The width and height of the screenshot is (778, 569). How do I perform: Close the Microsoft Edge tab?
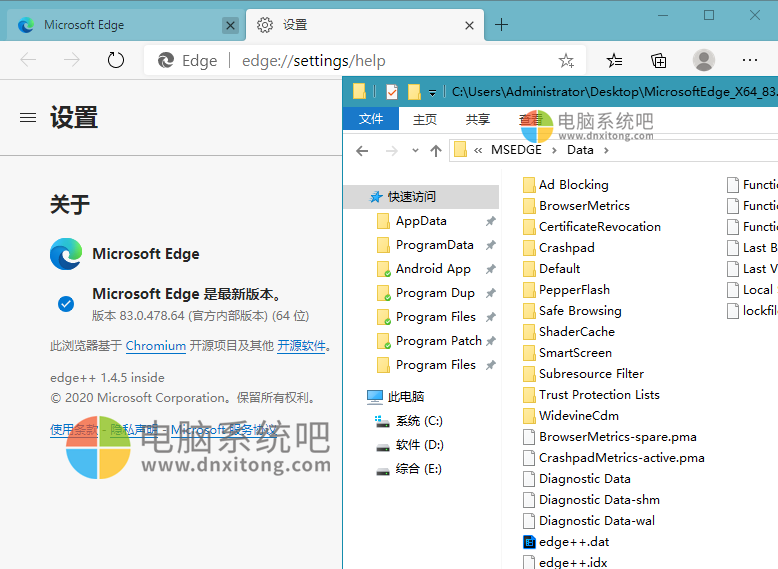(x=230, y=25)
